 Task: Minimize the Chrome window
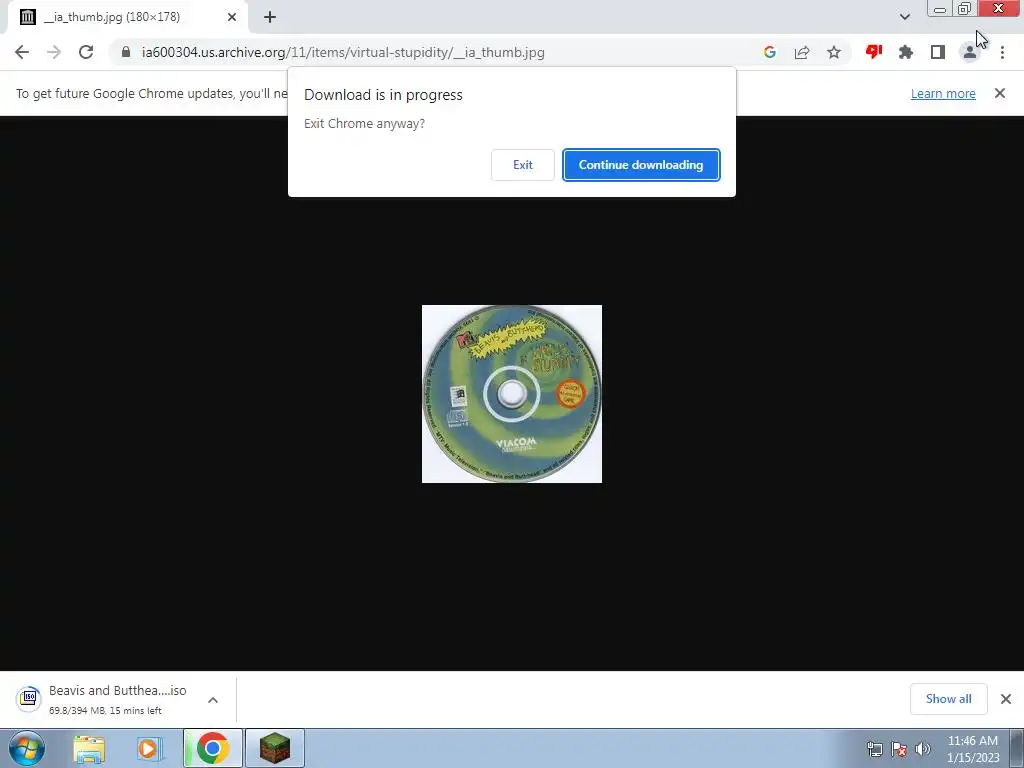click(940, 9)
